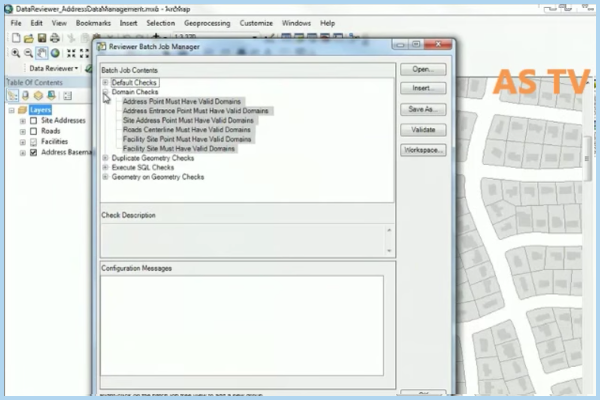Activate the Pan hand tool
600x400 pixels.
pos(42,53)
